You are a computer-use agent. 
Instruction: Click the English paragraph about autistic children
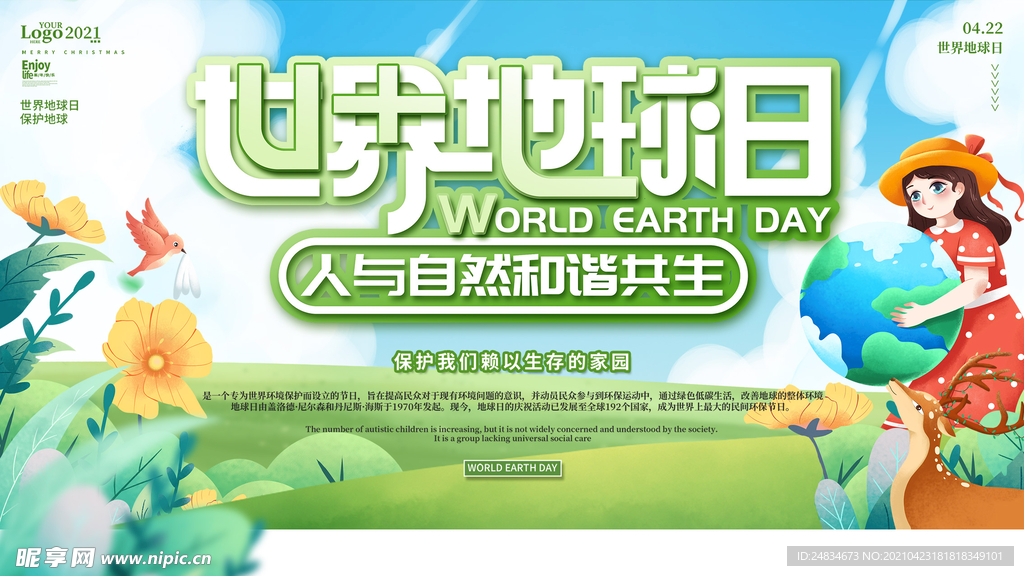[511, 434]
